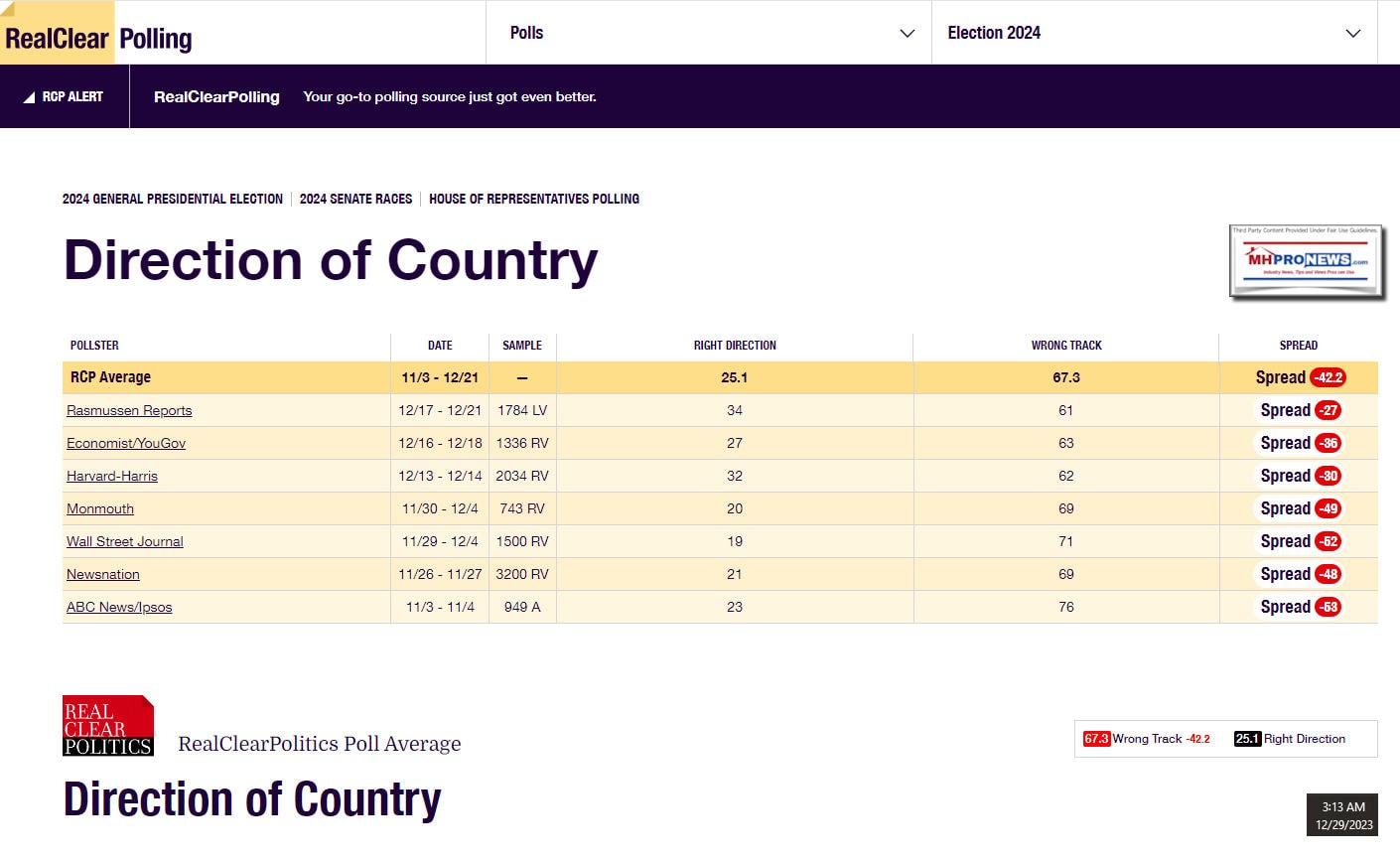Click the Wall Street Journal -52 spread badge

1329,541
